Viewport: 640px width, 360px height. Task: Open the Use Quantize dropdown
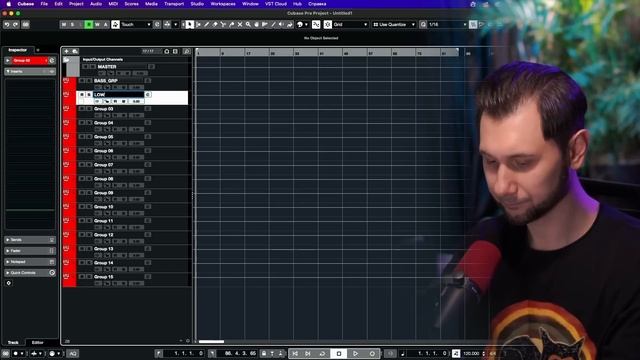[x=394, y=24]
